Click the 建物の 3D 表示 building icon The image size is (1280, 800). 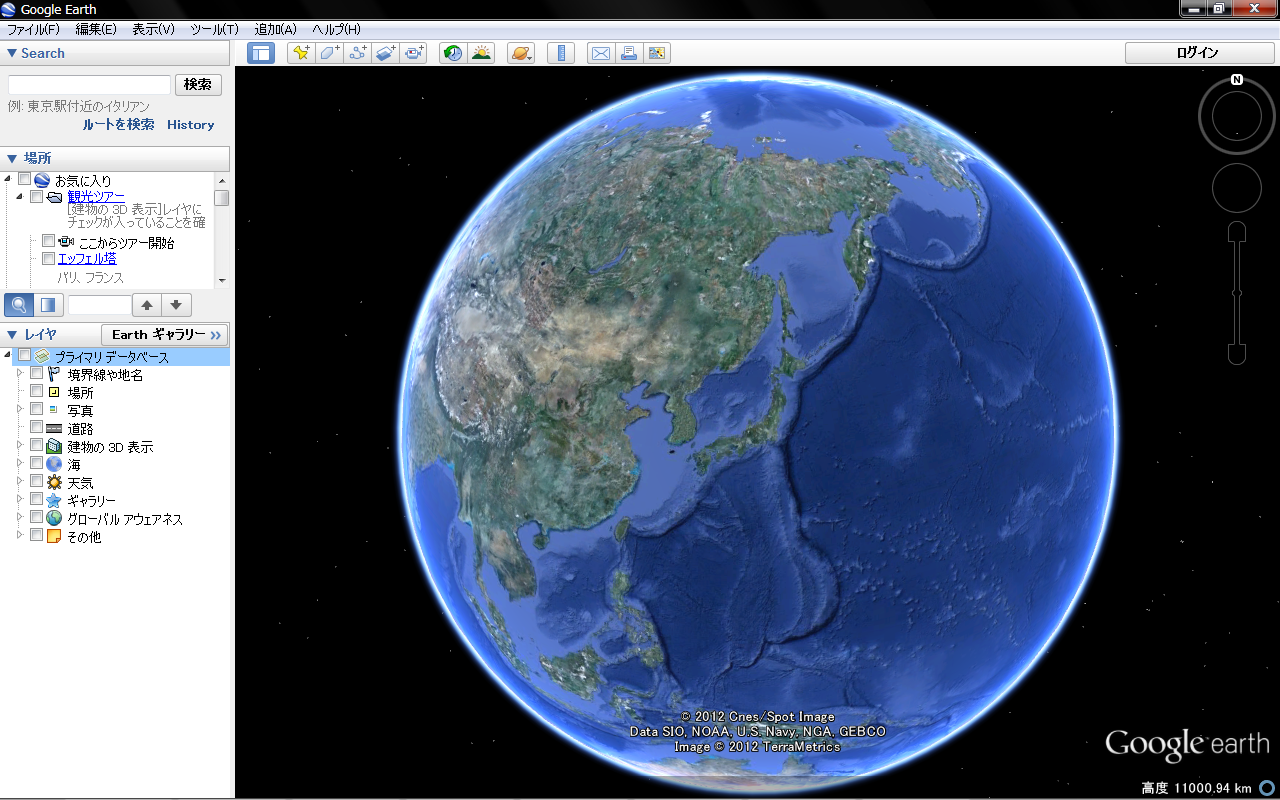54,446
